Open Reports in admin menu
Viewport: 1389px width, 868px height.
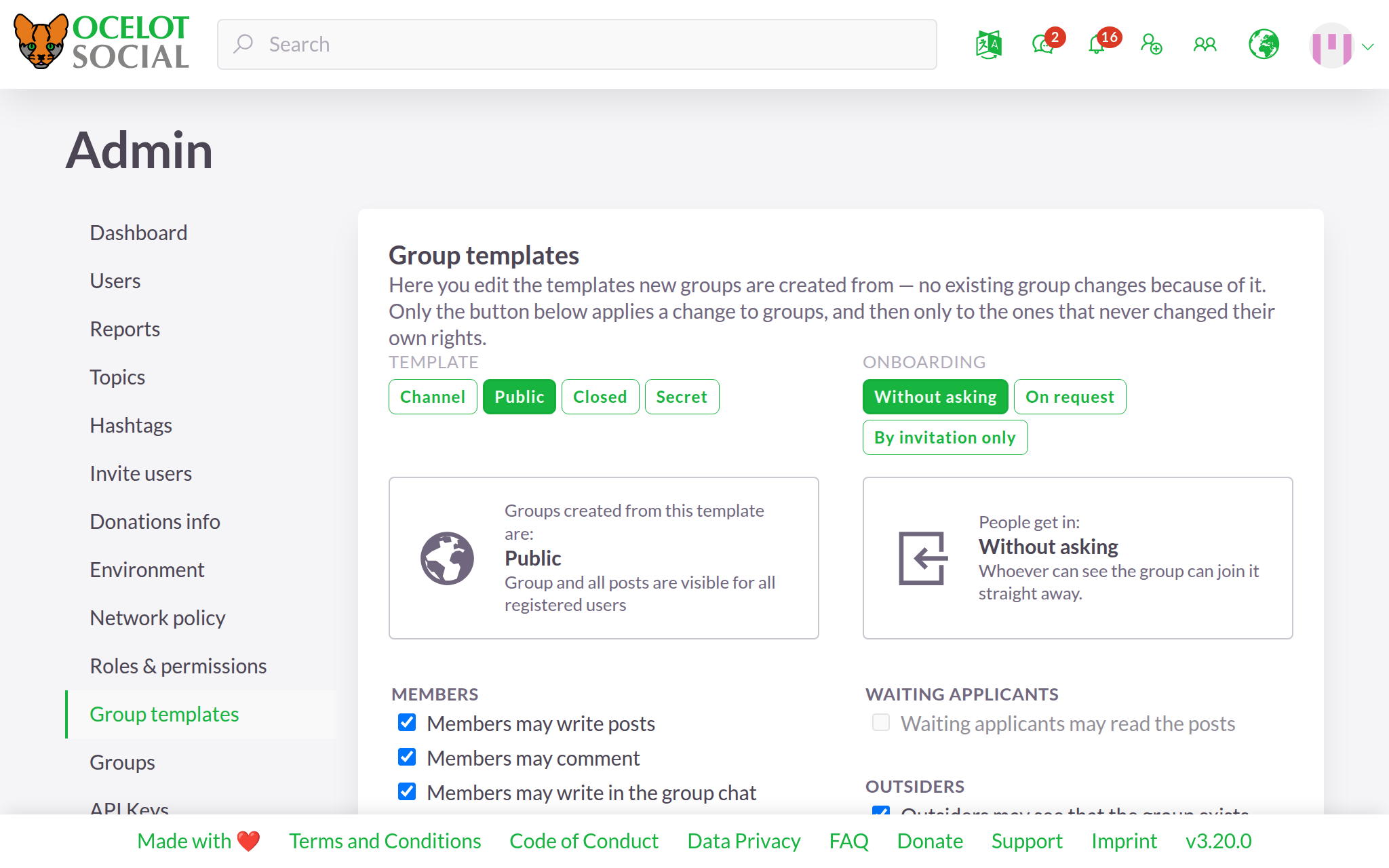[x=201, y=330]
